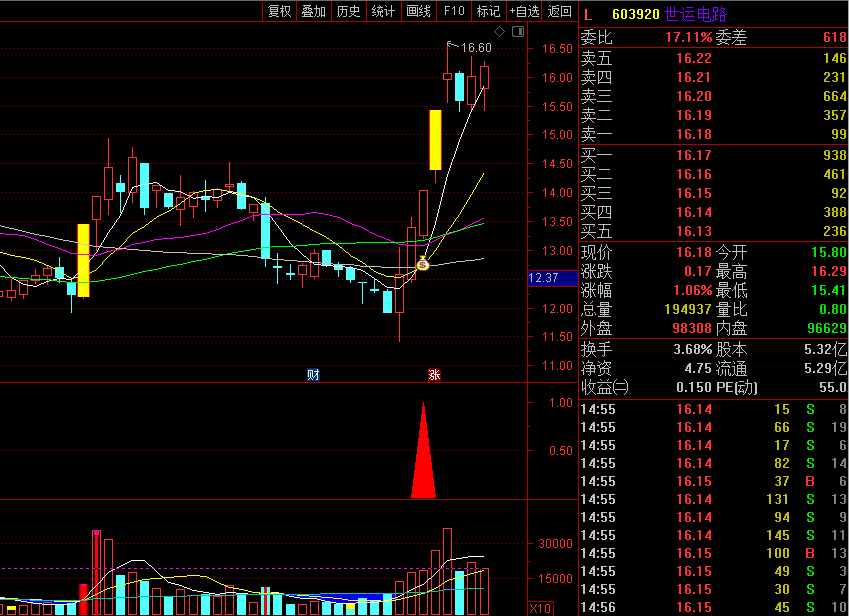Click the 最低 value 15.41
The width and height of the screenshot is (850, 616).
click(x=829, y=290)
